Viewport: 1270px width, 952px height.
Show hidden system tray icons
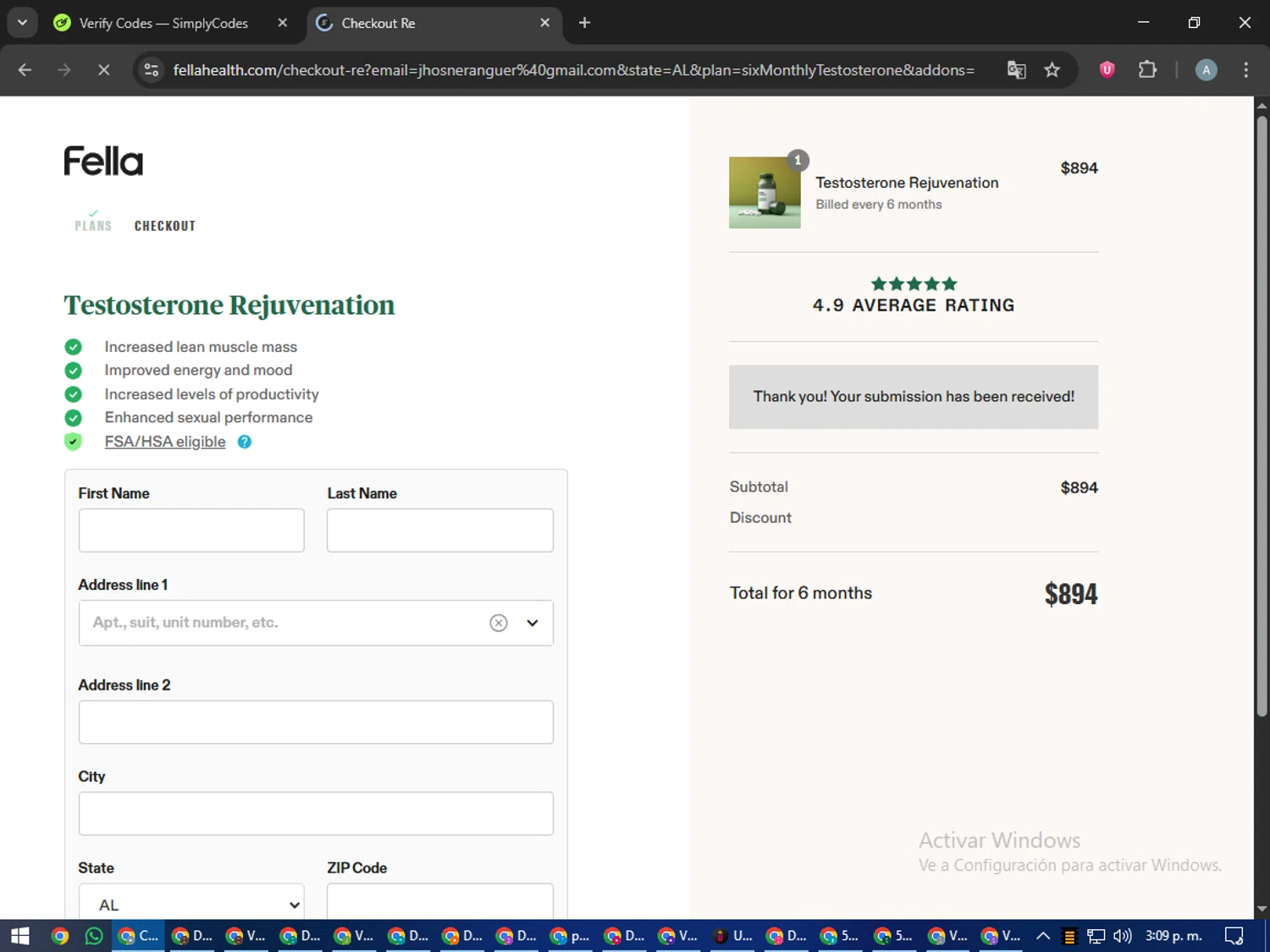pyautogui.click(x=1043, y=936)
